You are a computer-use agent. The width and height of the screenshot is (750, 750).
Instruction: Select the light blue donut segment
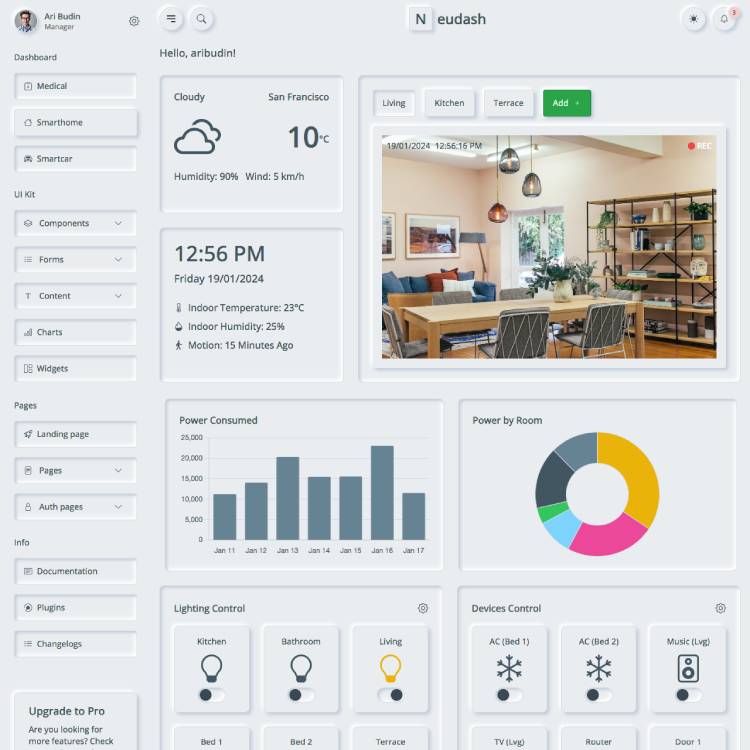561,528
